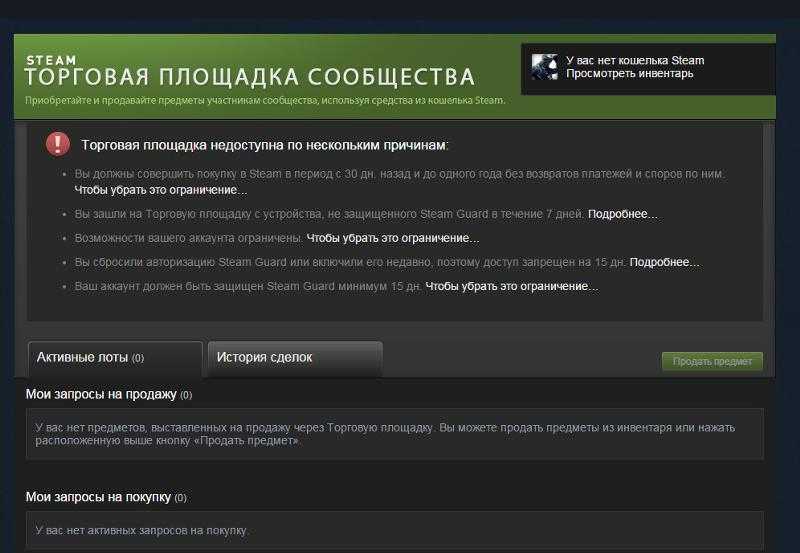This screenshot has height=553, width=800.
Task: Switch to the Активные лоты tab
Action: (x=115, y=358)
